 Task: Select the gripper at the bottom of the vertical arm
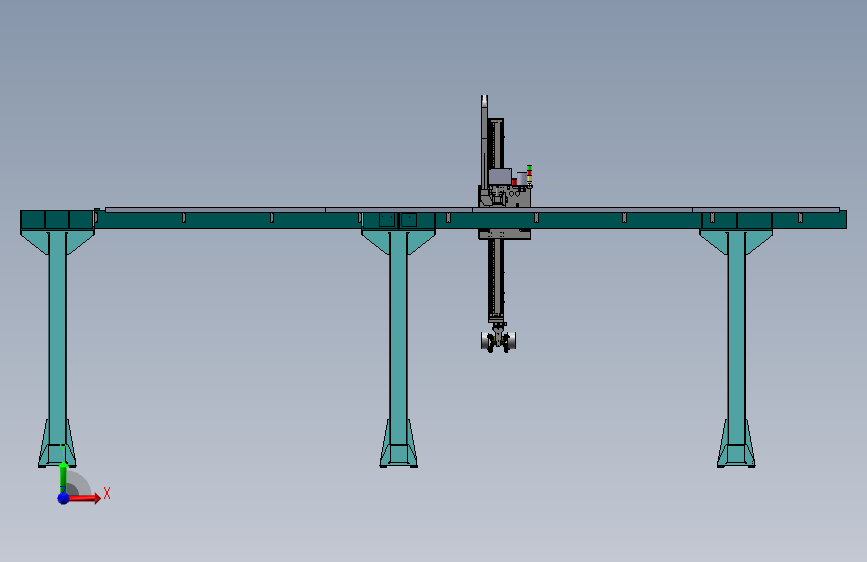(498, 339)
